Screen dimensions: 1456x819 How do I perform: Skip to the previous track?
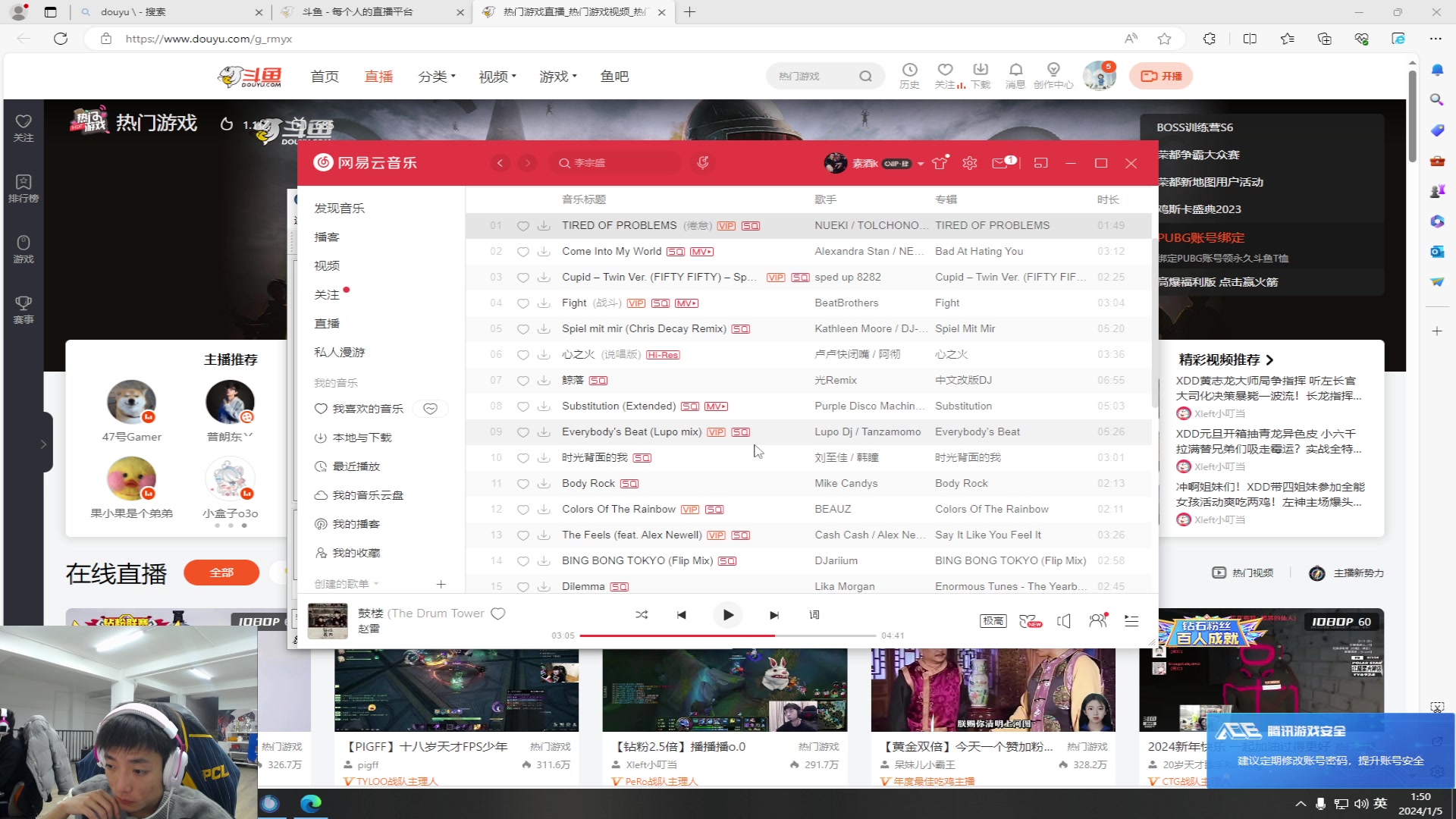click(x=681, y=615)
